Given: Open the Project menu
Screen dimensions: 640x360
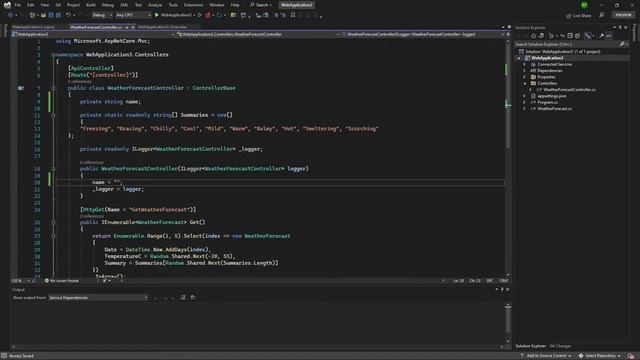Looking at the screenshot, I should [73, 5].
